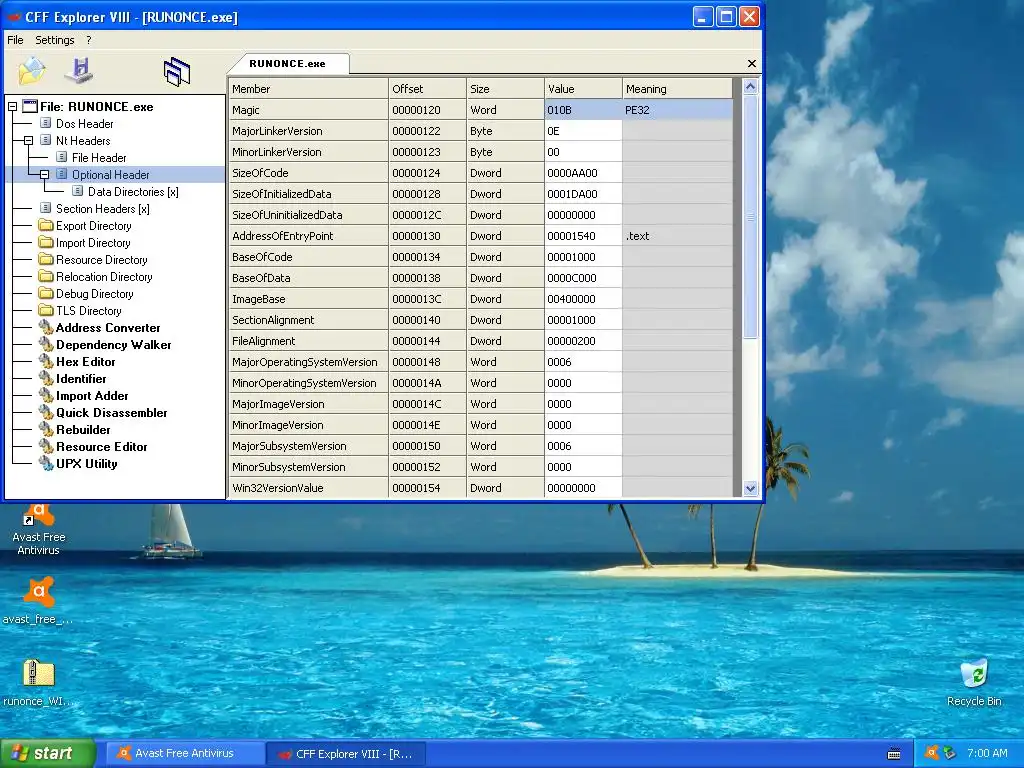Screen dimensions: 1024x768
Task: Edit the FileAlignment value 00000200
Action: (583, 340)
